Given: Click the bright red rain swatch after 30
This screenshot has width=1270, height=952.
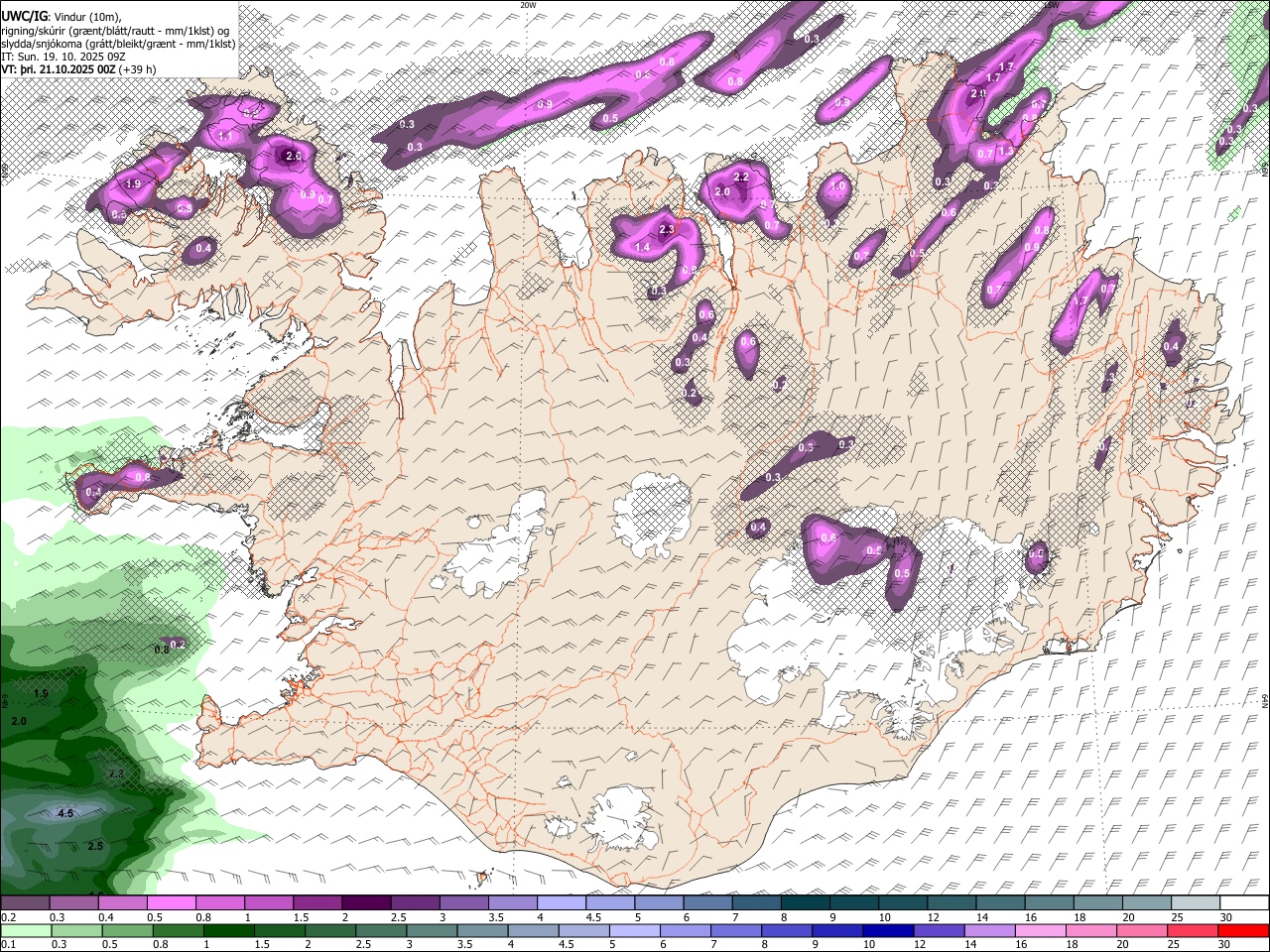Looking at the screenshot, I should [x=1243, y=930].
